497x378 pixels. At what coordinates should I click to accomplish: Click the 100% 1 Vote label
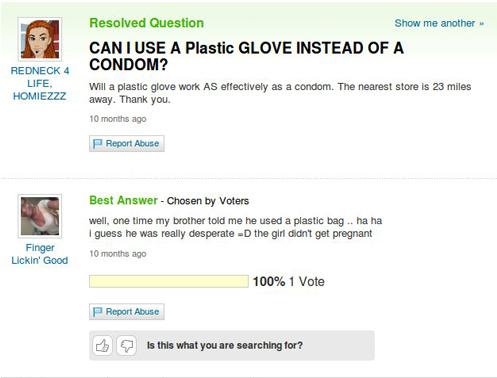click(289, 282)
